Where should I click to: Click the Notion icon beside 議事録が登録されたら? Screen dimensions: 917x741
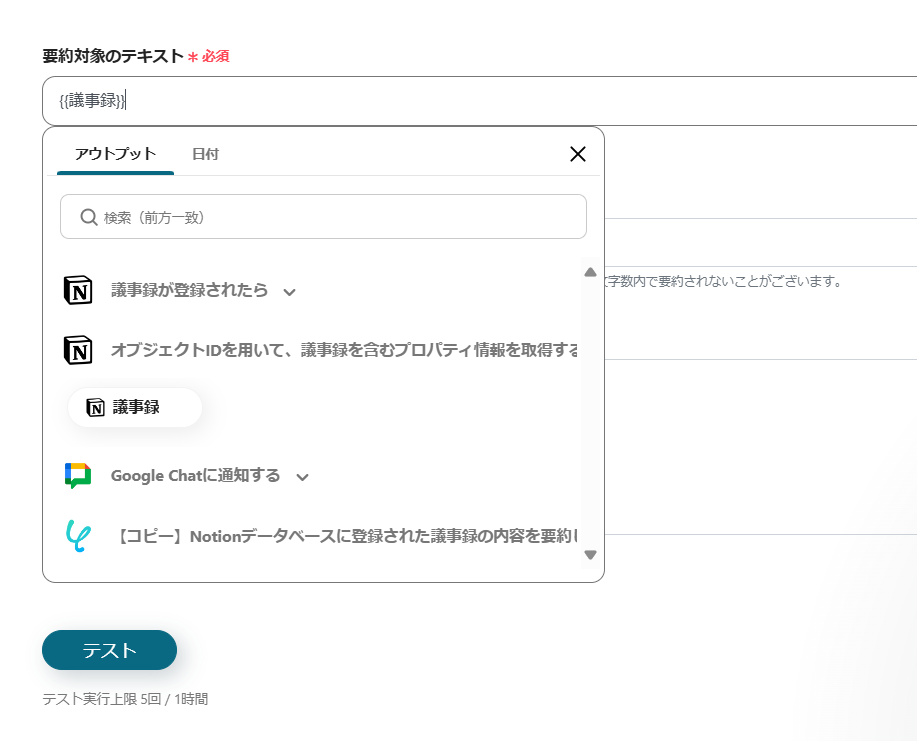(x=78, y=290)
